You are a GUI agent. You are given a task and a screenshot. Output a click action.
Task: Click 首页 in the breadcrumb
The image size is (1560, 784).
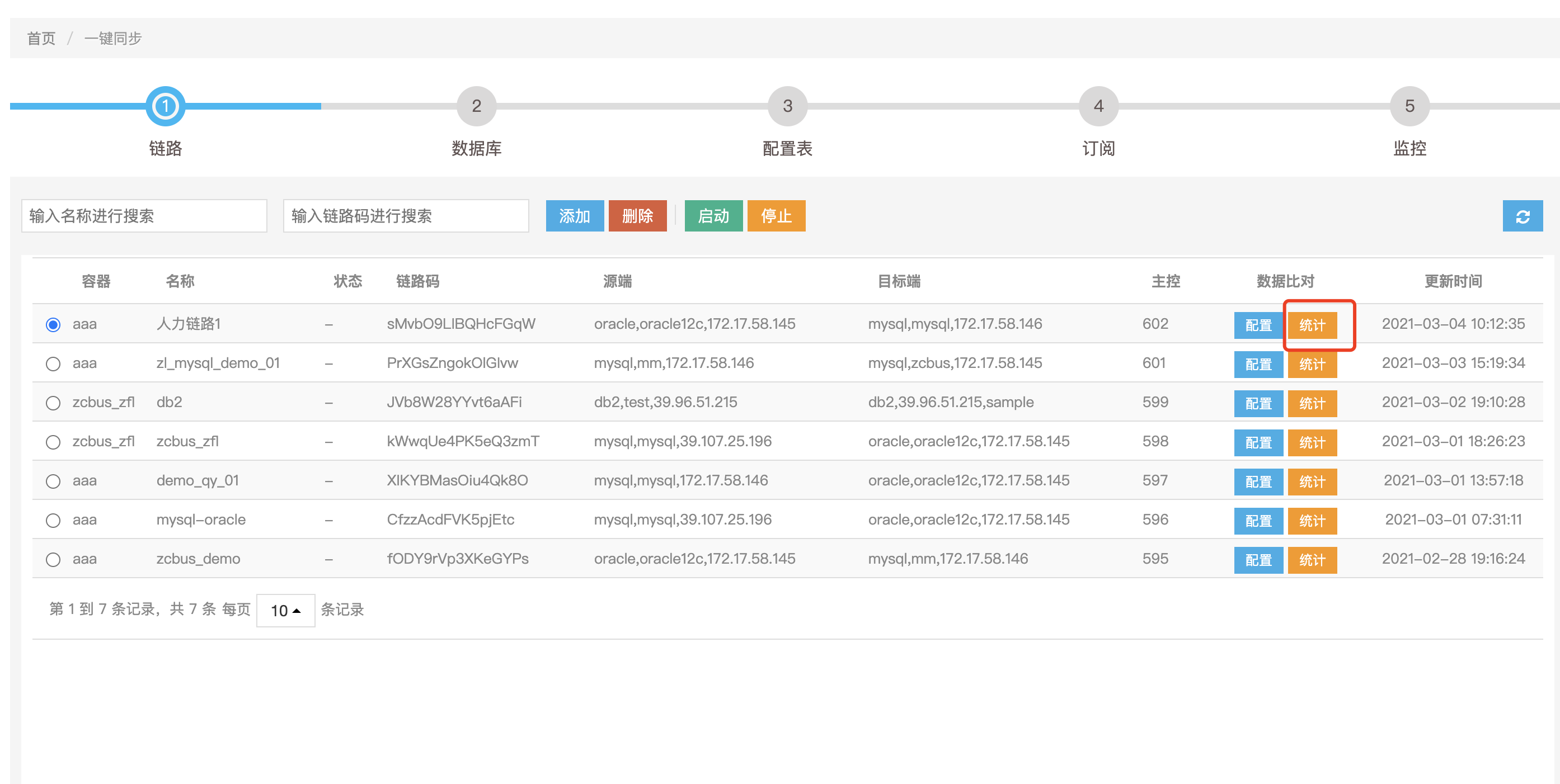tap(41, 38)
